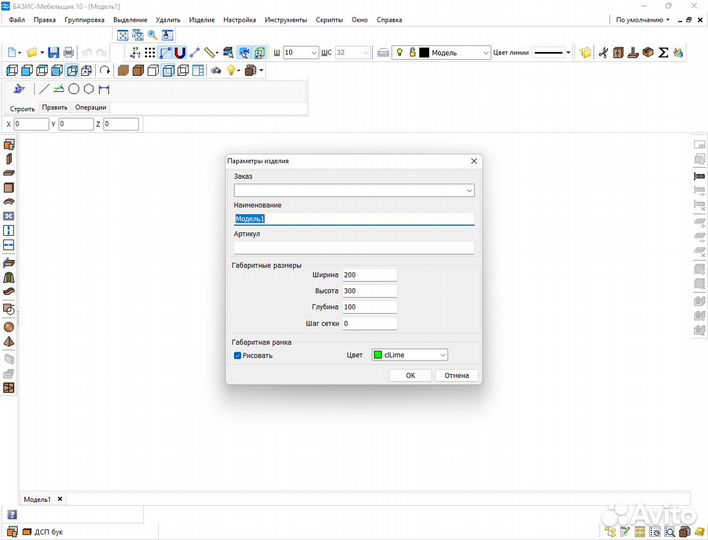Click the Print icon in toolbar
Screen dimensions: 708x540
(x=67, y=52)
